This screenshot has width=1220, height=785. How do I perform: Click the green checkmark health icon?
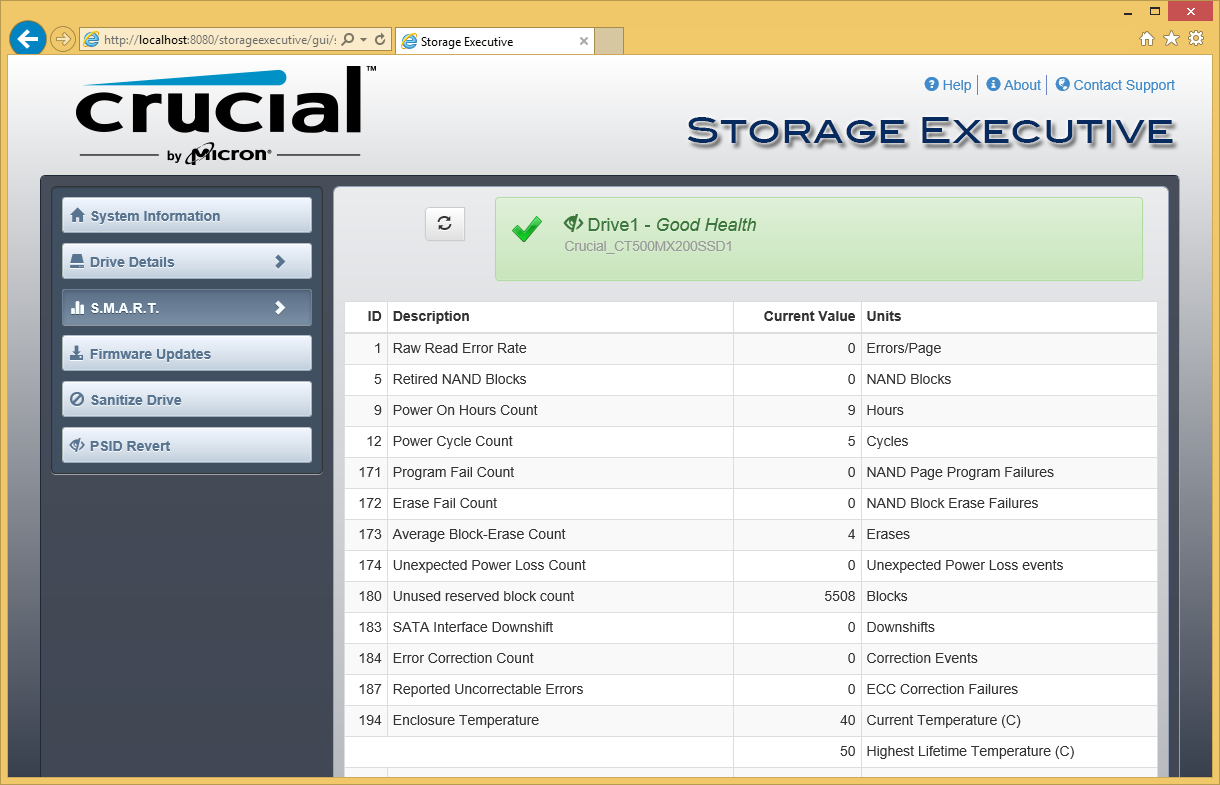coord(527,230)
